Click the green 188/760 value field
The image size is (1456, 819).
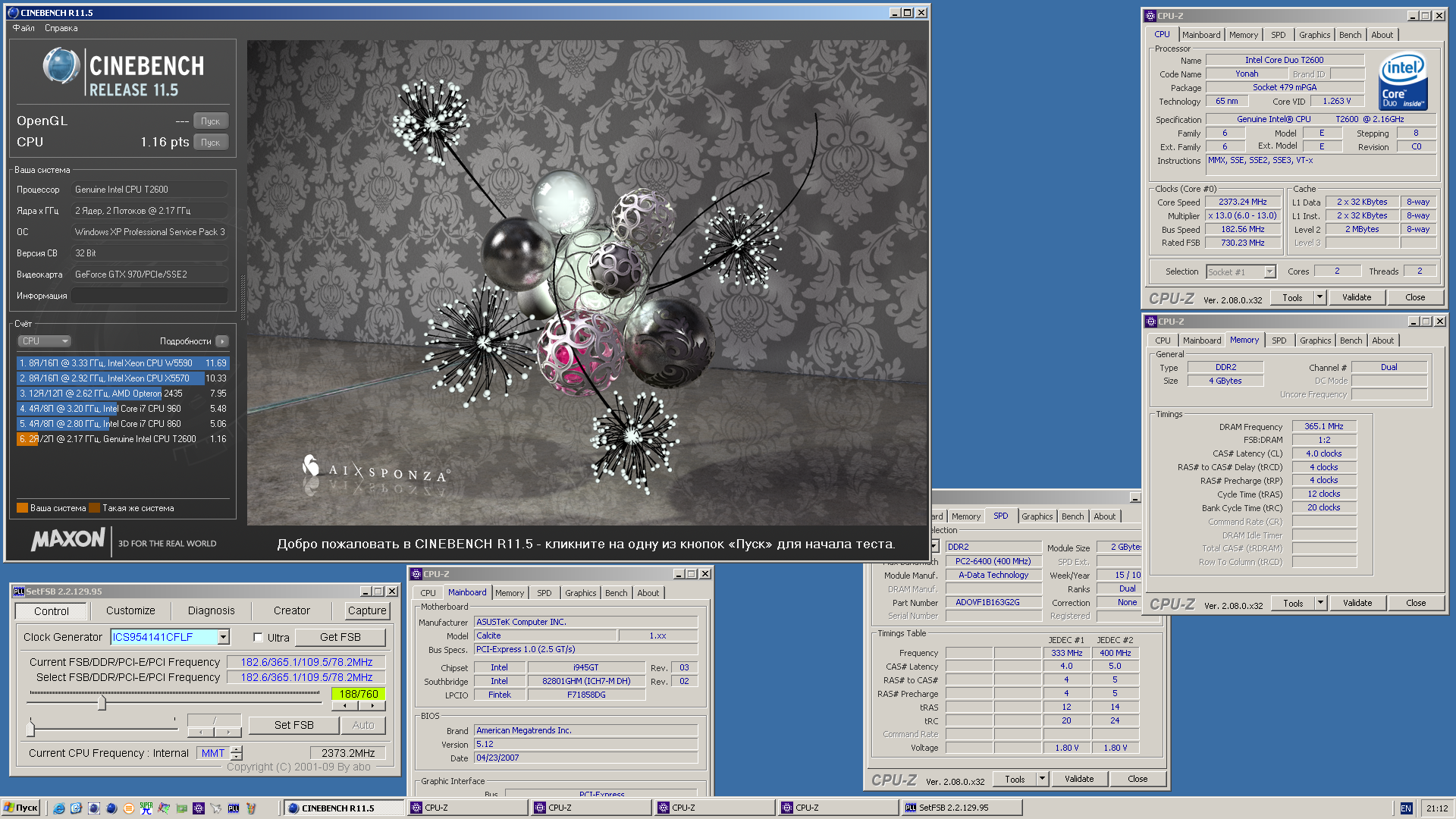pyautogui.click(x=359, y=694)
